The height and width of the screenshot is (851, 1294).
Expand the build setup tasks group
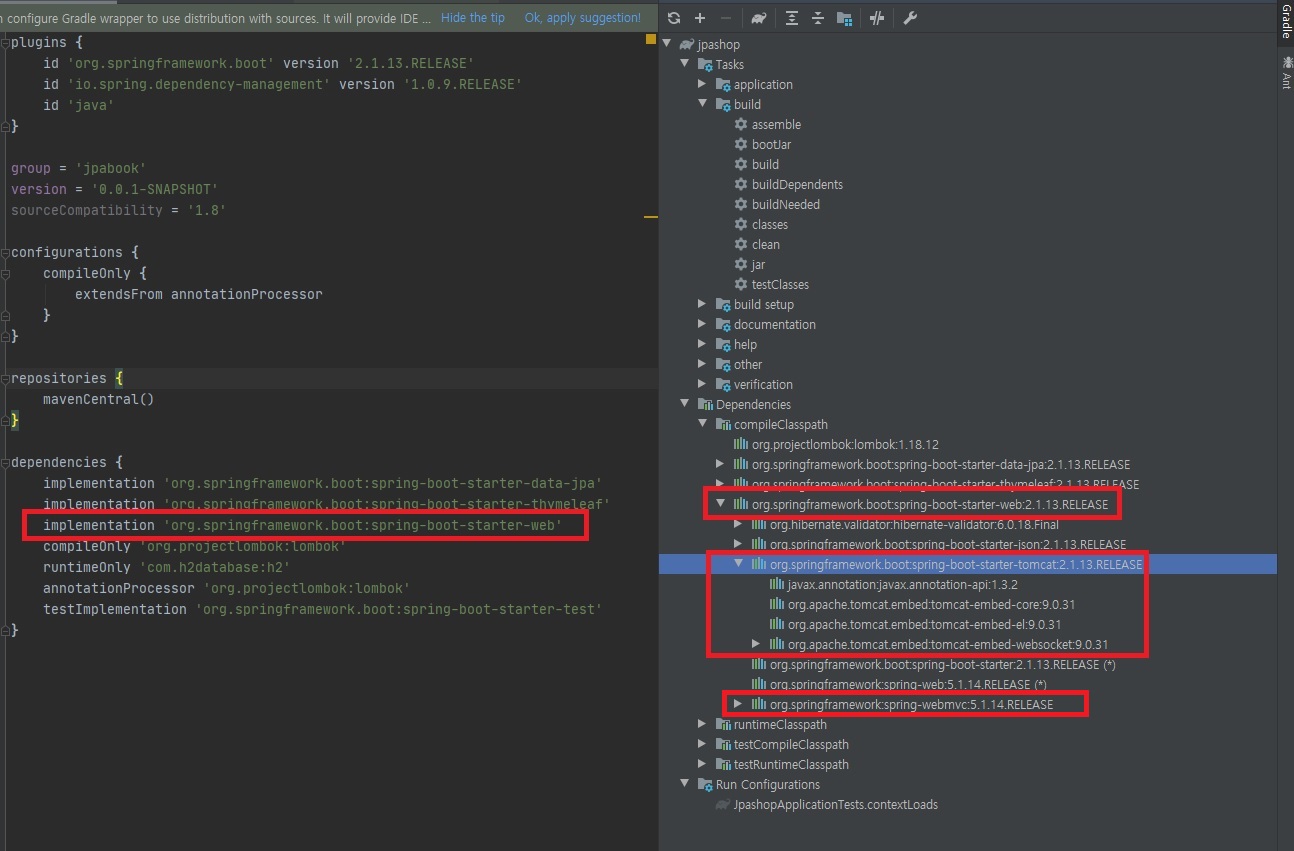point(702,304)
